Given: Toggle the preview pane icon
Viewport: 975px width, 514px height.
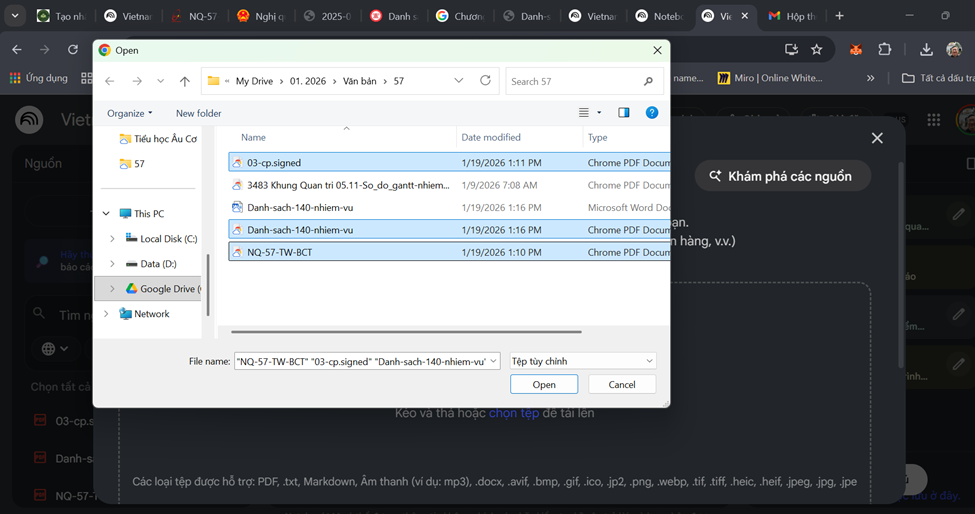Looking at the screenshot, I should click(624, 113).
